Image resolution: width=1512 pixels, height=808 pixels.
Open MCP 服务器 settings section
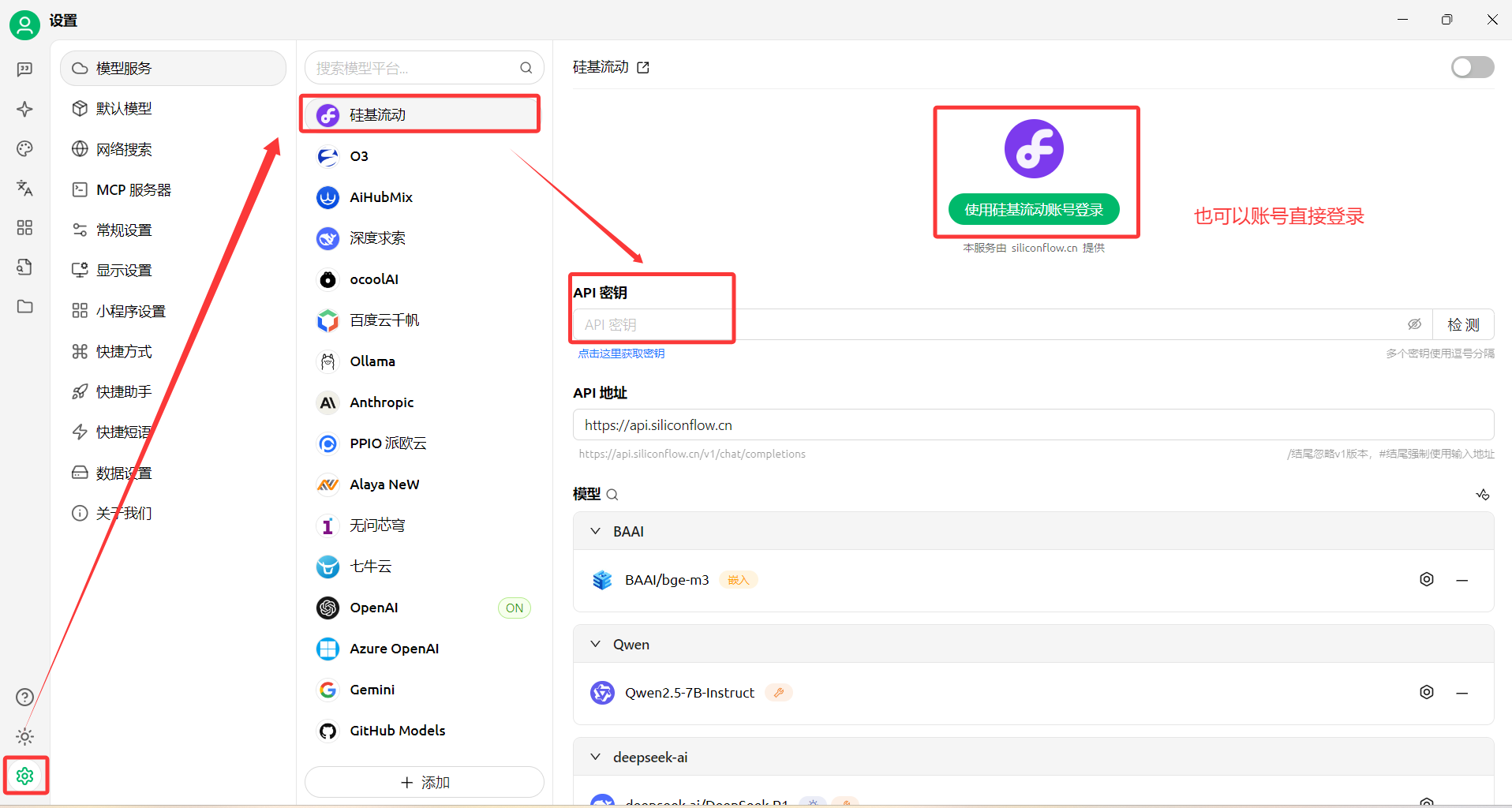(173, 189)
